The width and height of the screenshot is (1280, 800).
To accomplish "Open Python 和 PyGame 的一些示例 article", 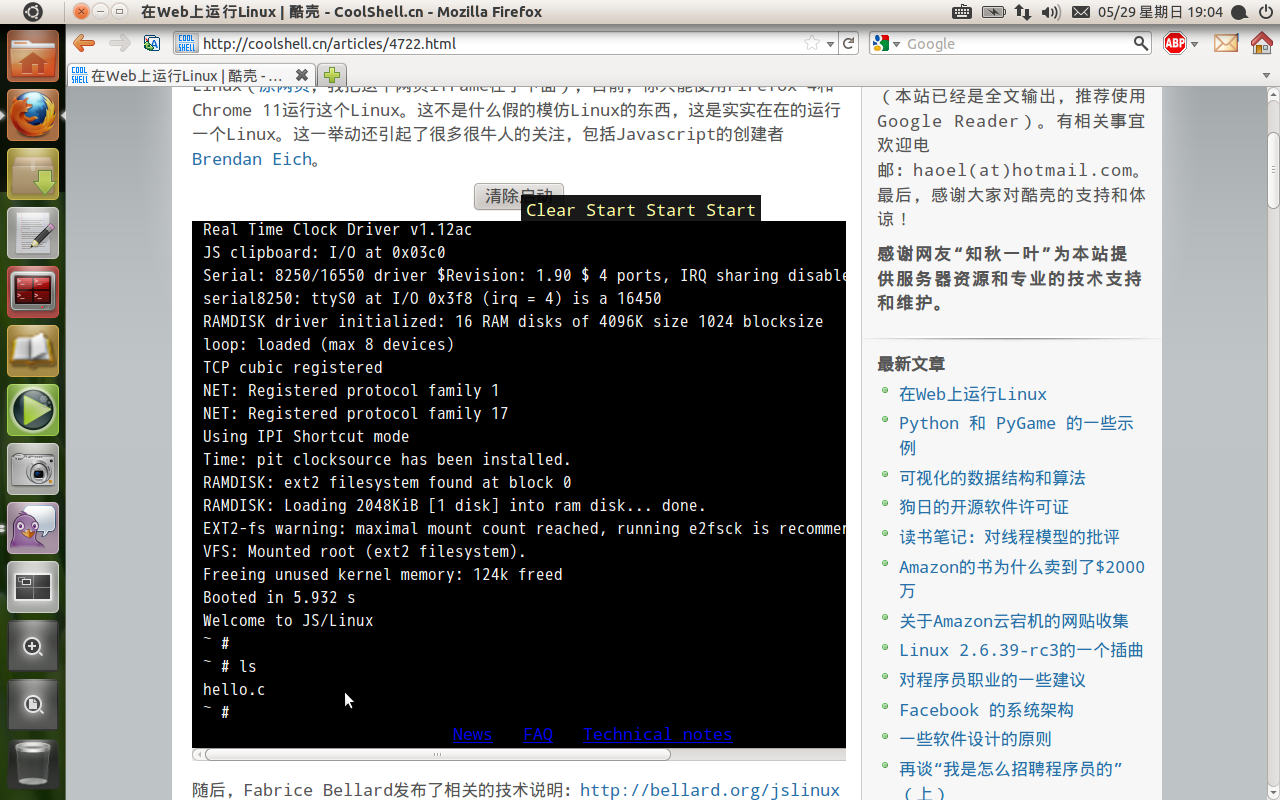I will 1016,435.
